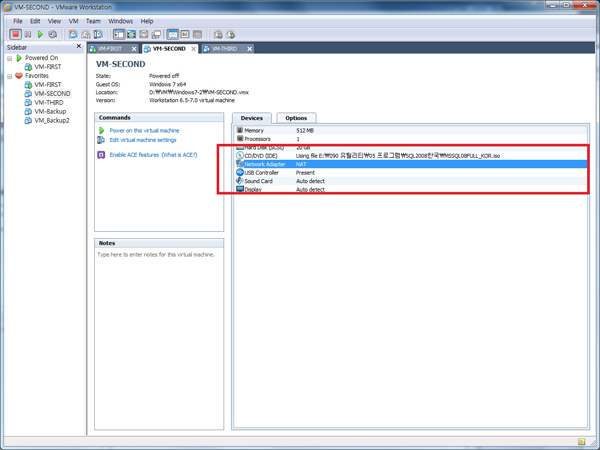
Task: Toggle the sidebar view toolbar icon
Action: click(x=119, y=34)
